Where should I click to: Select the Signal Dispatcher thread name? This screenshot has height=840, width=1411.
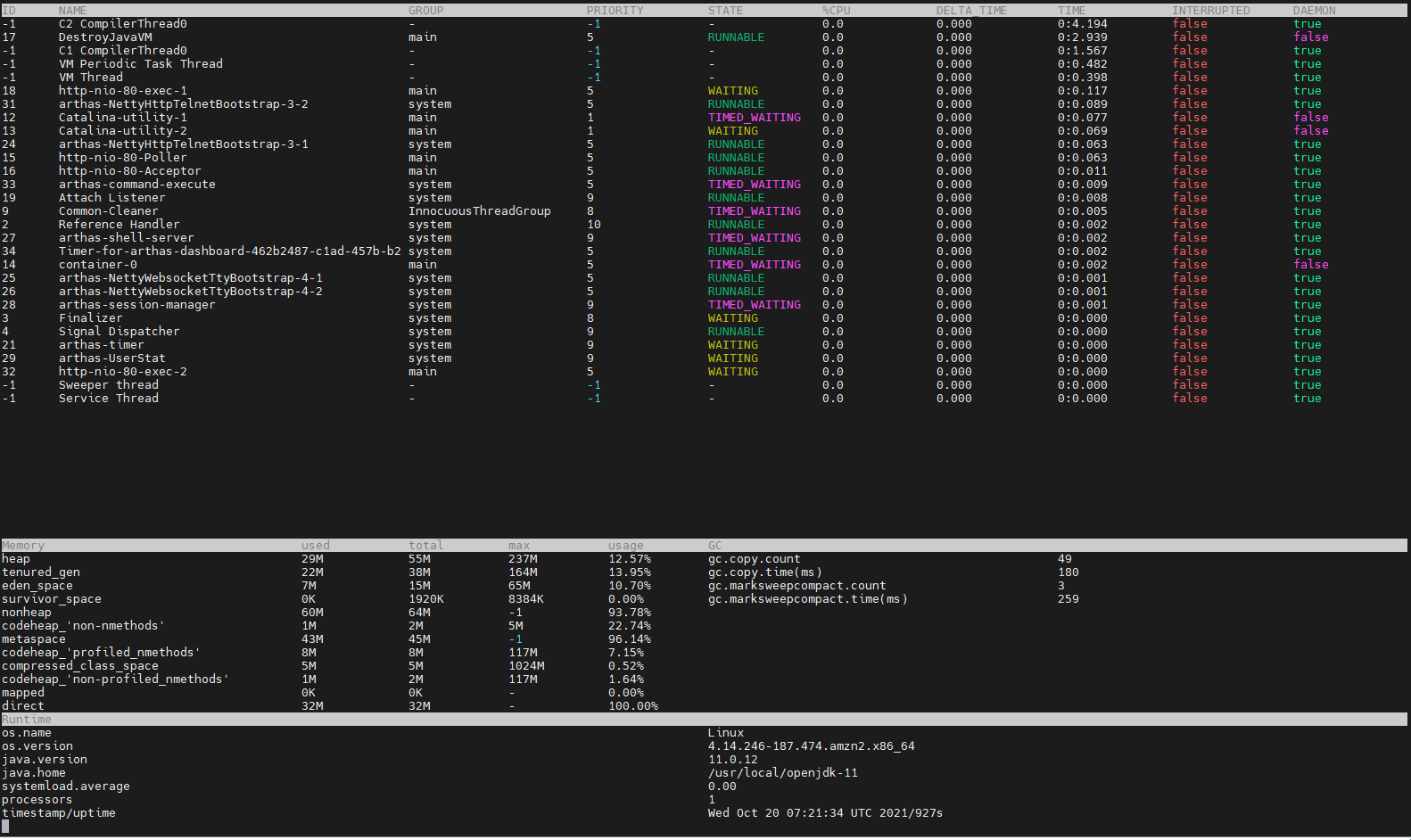click(x=120, y=332)
